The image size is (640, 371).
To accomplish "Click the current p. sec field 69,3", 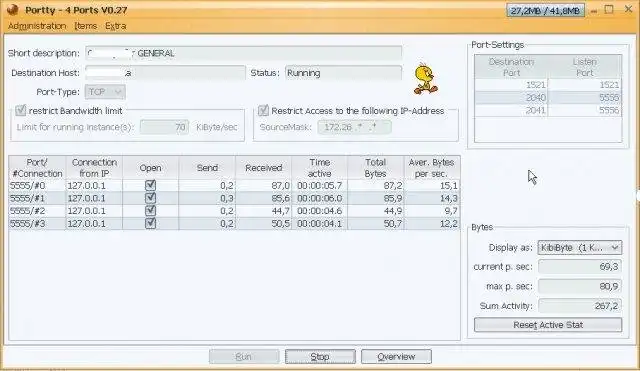I will click(x=580, y=267).
